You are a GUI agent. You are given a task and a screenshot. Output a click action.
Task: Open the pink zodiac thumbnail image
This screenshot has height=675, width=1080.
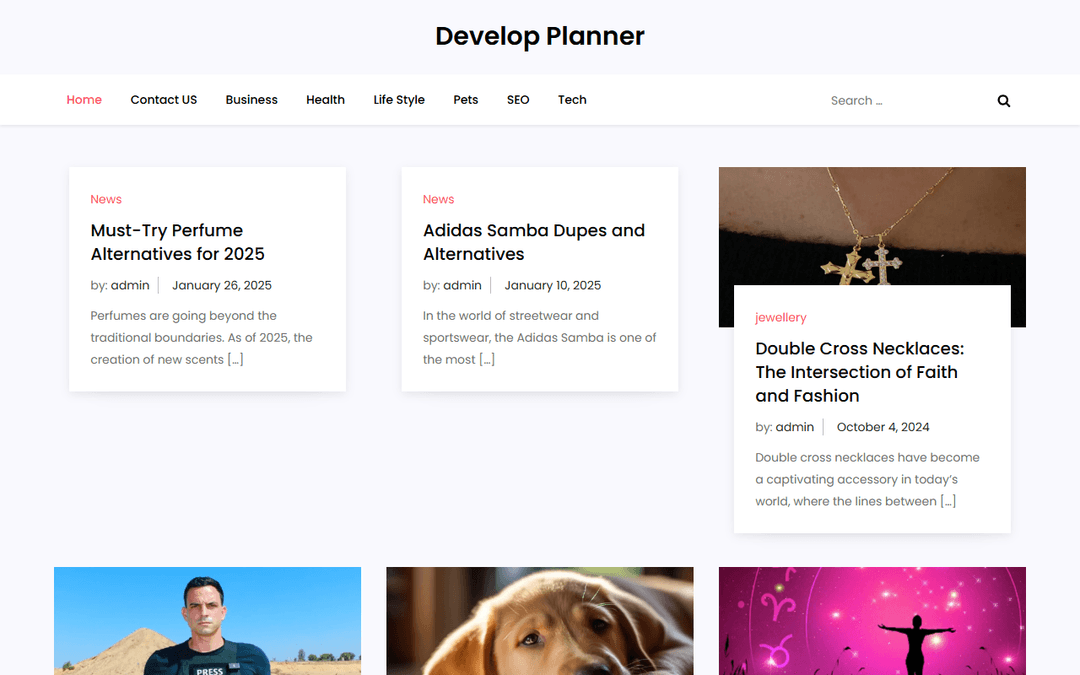[872, 621]
